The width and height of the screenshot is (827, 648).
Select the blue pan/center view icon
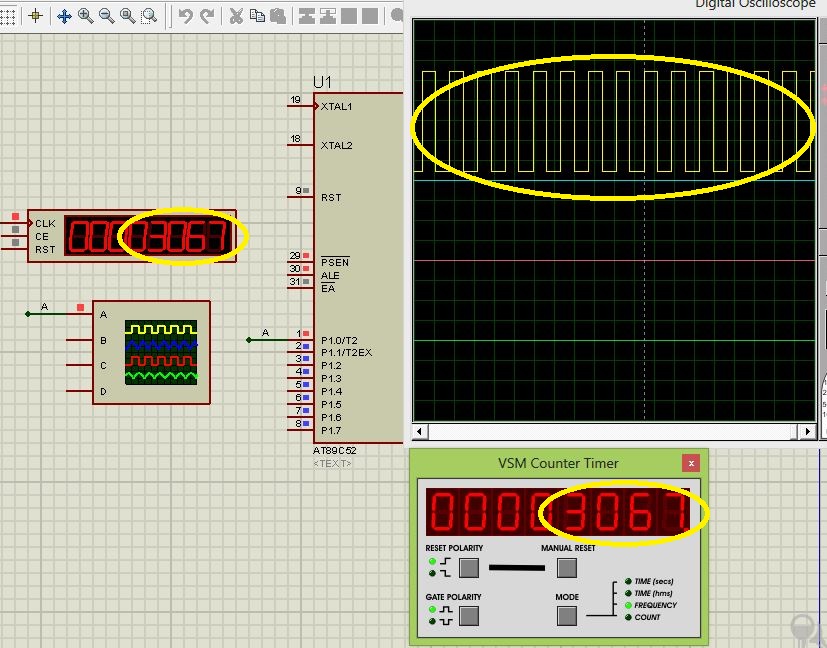point(64,16)
